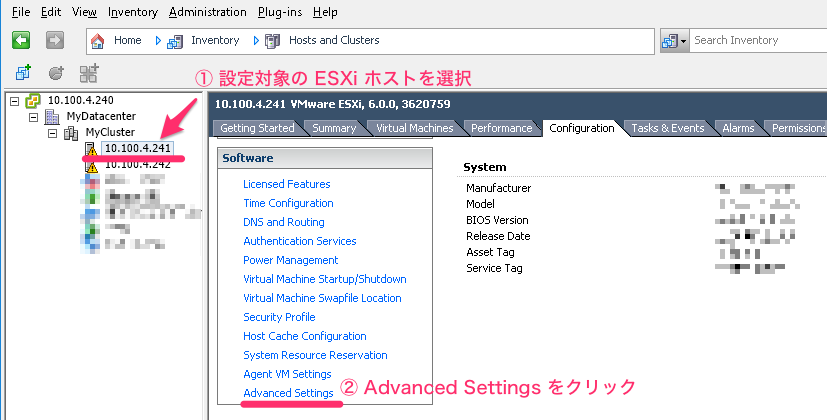827x420 pixels.
Task: Switch to the Getting Started tab
Action: 257,128
